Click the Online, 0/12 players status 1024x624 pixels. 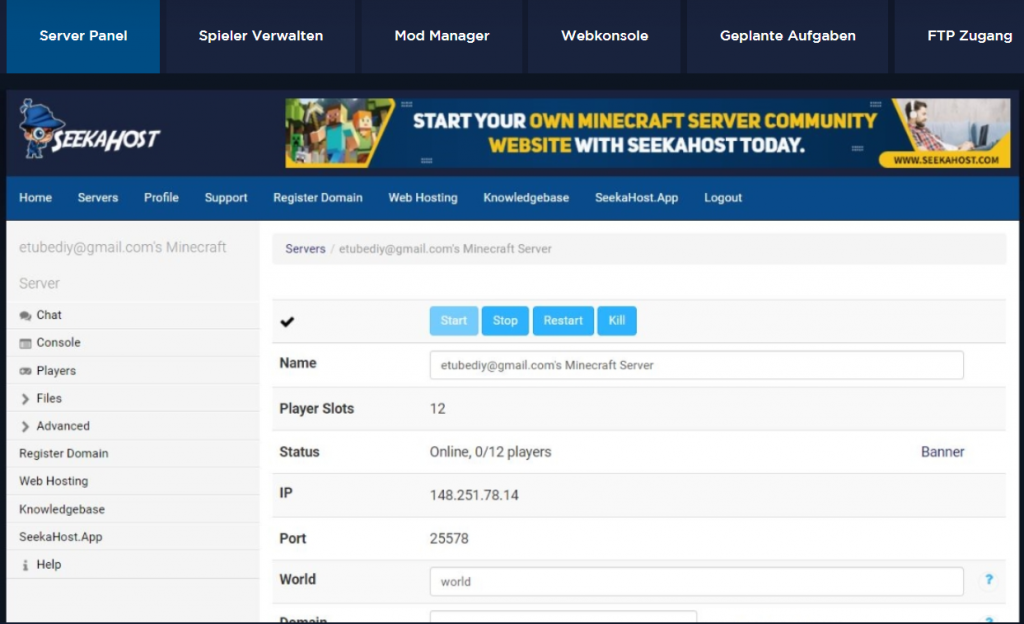[490, 452]
